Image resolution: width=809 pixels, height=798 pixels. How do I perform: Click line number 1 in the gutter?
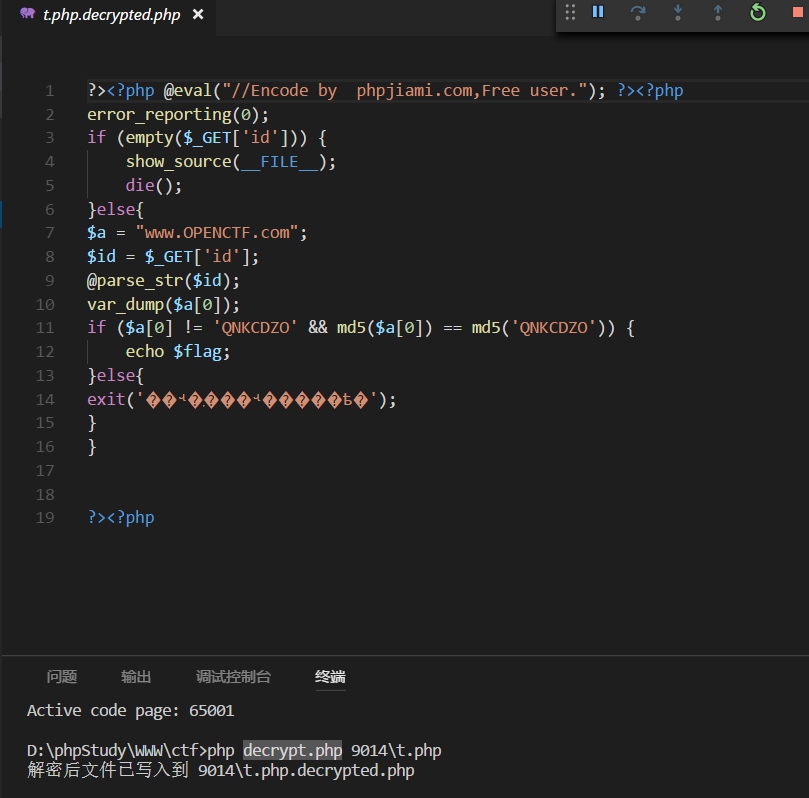(x=50, y=91)
